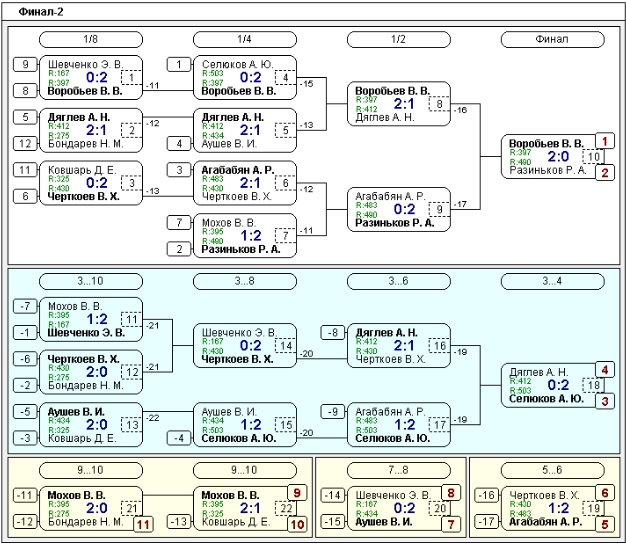Select the 0:2 score of Шевченко vs Аушев
The height and width of the screenshot is (544, 626).
404,508
